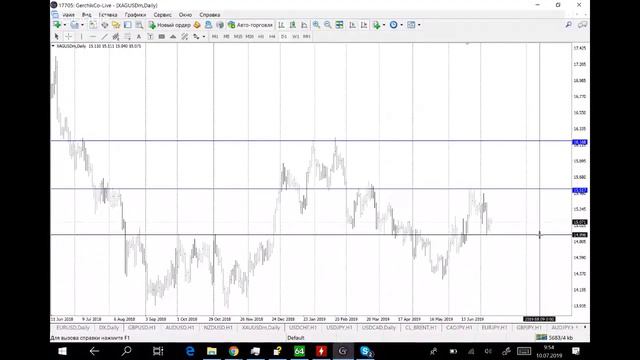This screenshot has height=360, width=640.
Task: Expand the XAGUSDm,Daily chart title arrow
Action: click(53, 46)
